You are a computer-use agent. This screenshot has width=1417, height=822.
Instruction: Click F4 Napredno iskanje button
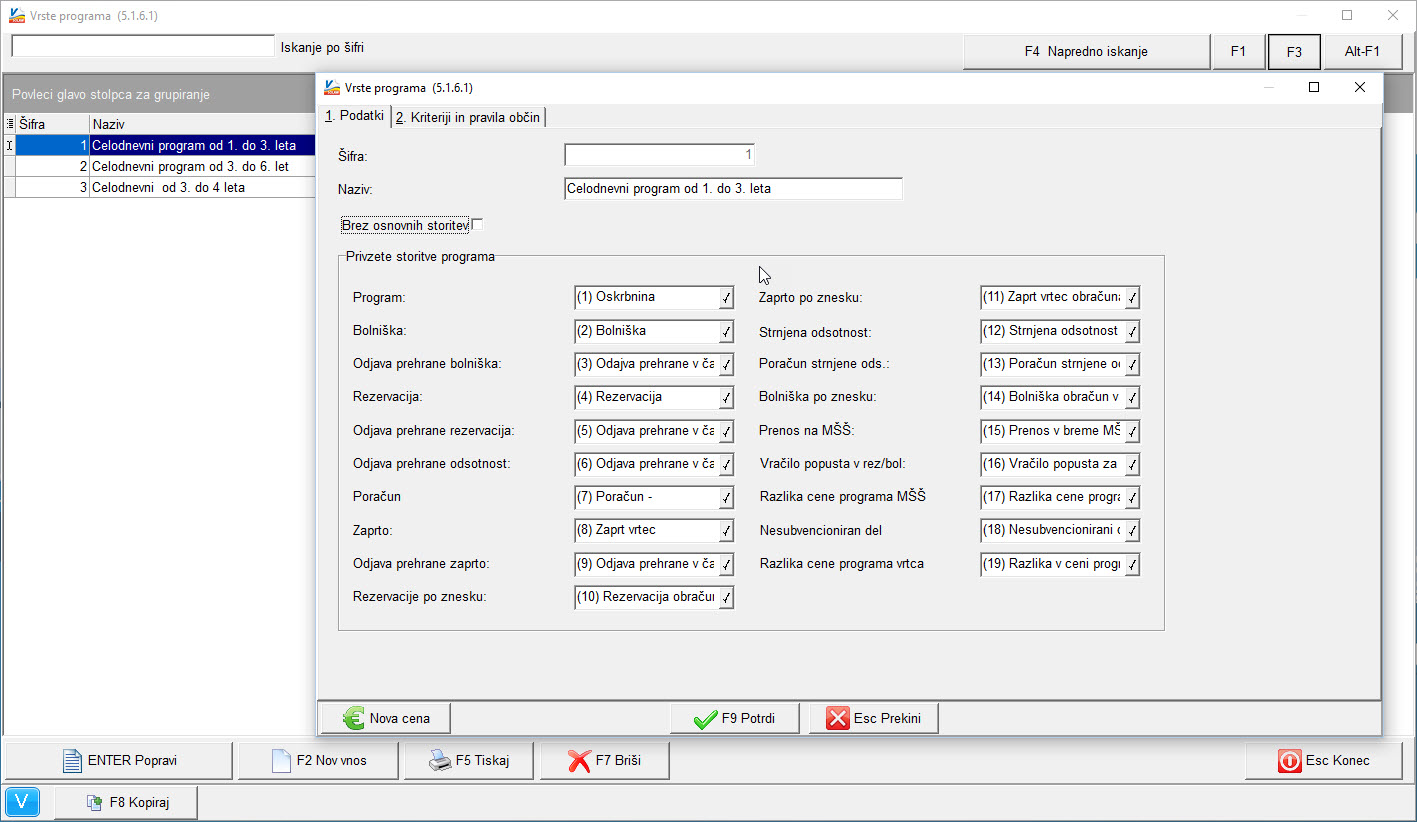tap(1086, 52)
